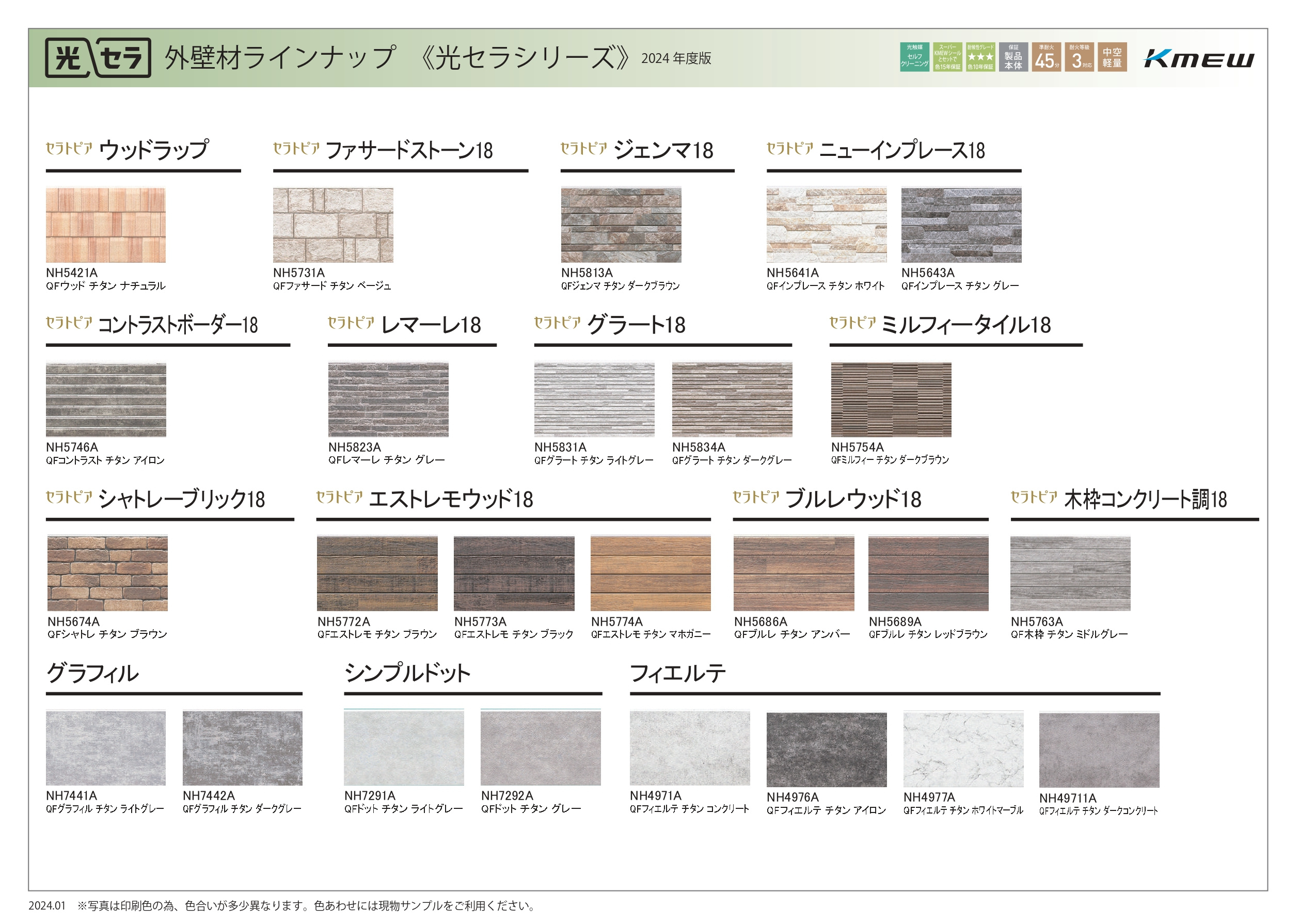Click the NH7292A product code label
The height and width of the screenshot is (924, 1299).
507,795
